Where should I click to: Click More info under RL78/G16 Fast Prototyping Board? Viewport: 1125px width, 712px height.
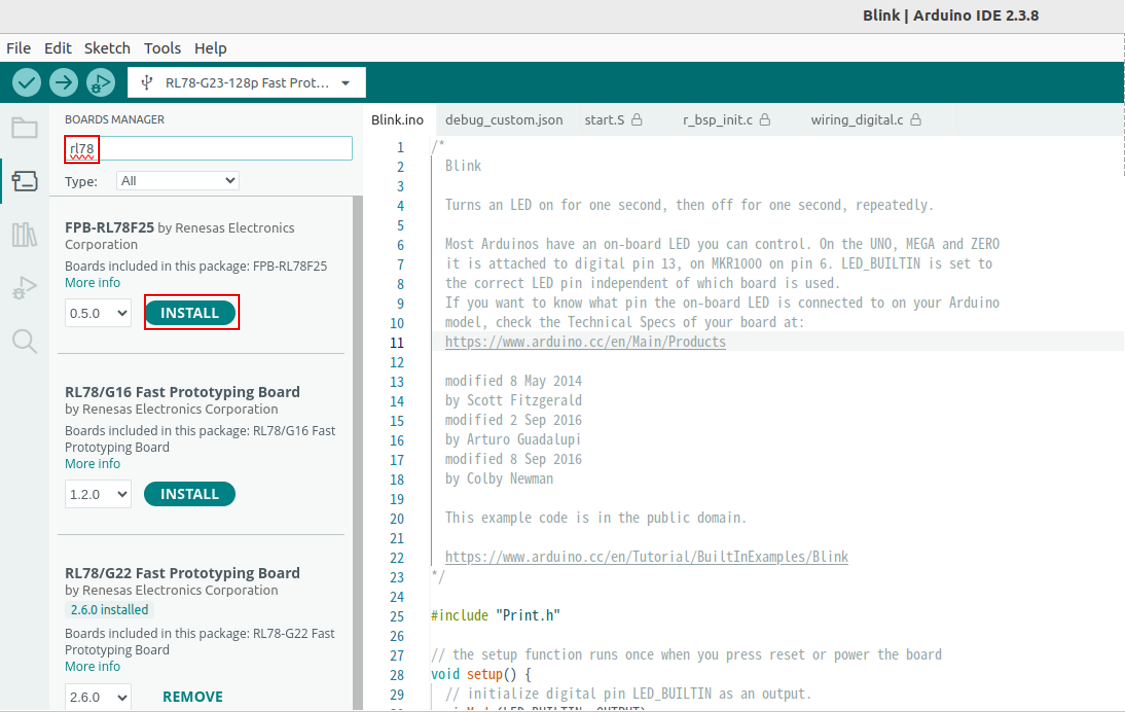pyautogui.click(x=92, y=463)
